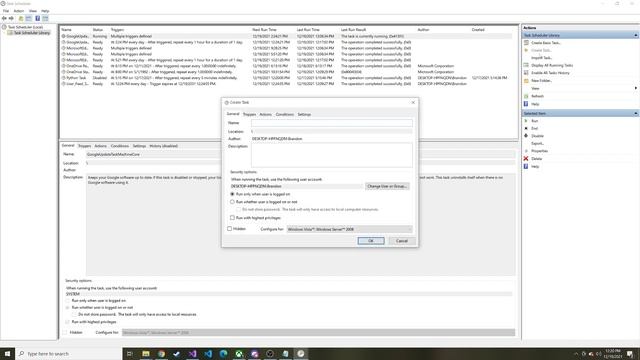Click the Name field in Create Task dialog
Screen dimensions: 640x360
[x=331, y=123]
